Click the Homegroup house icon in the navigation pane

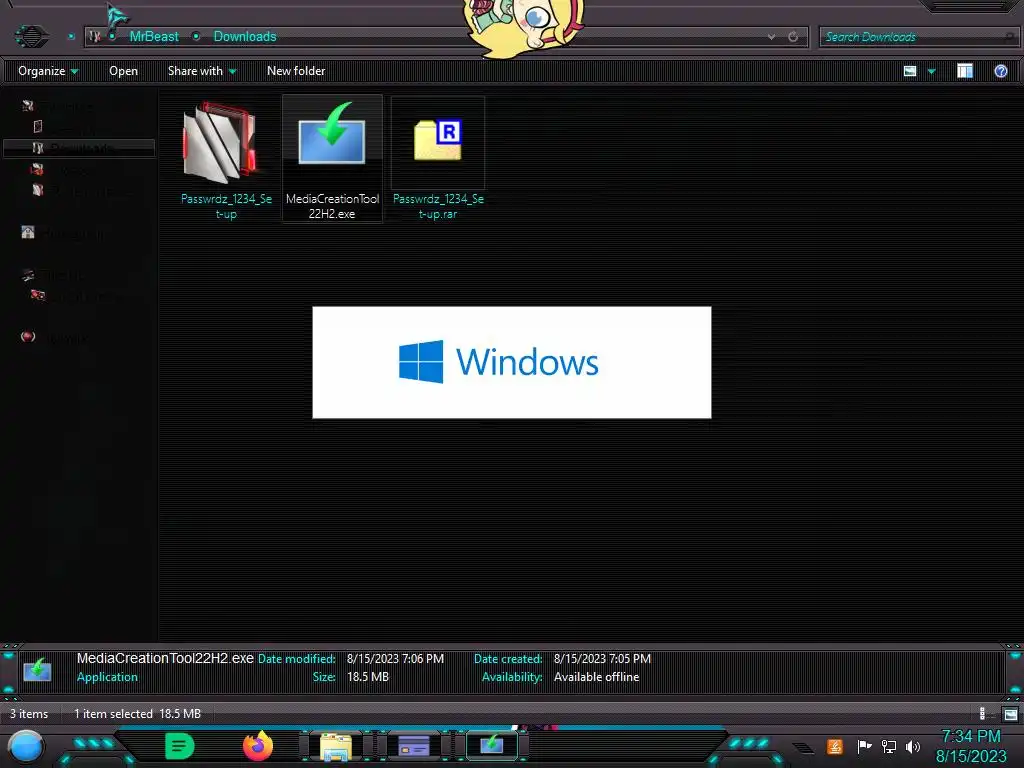27,232
